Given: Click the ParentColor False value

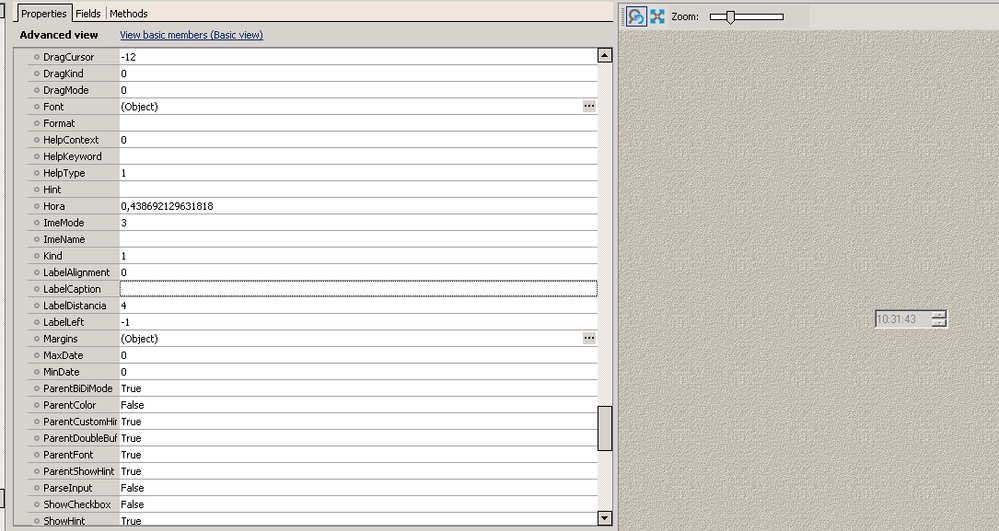Looking at the screenshot, I should point(133,405).
